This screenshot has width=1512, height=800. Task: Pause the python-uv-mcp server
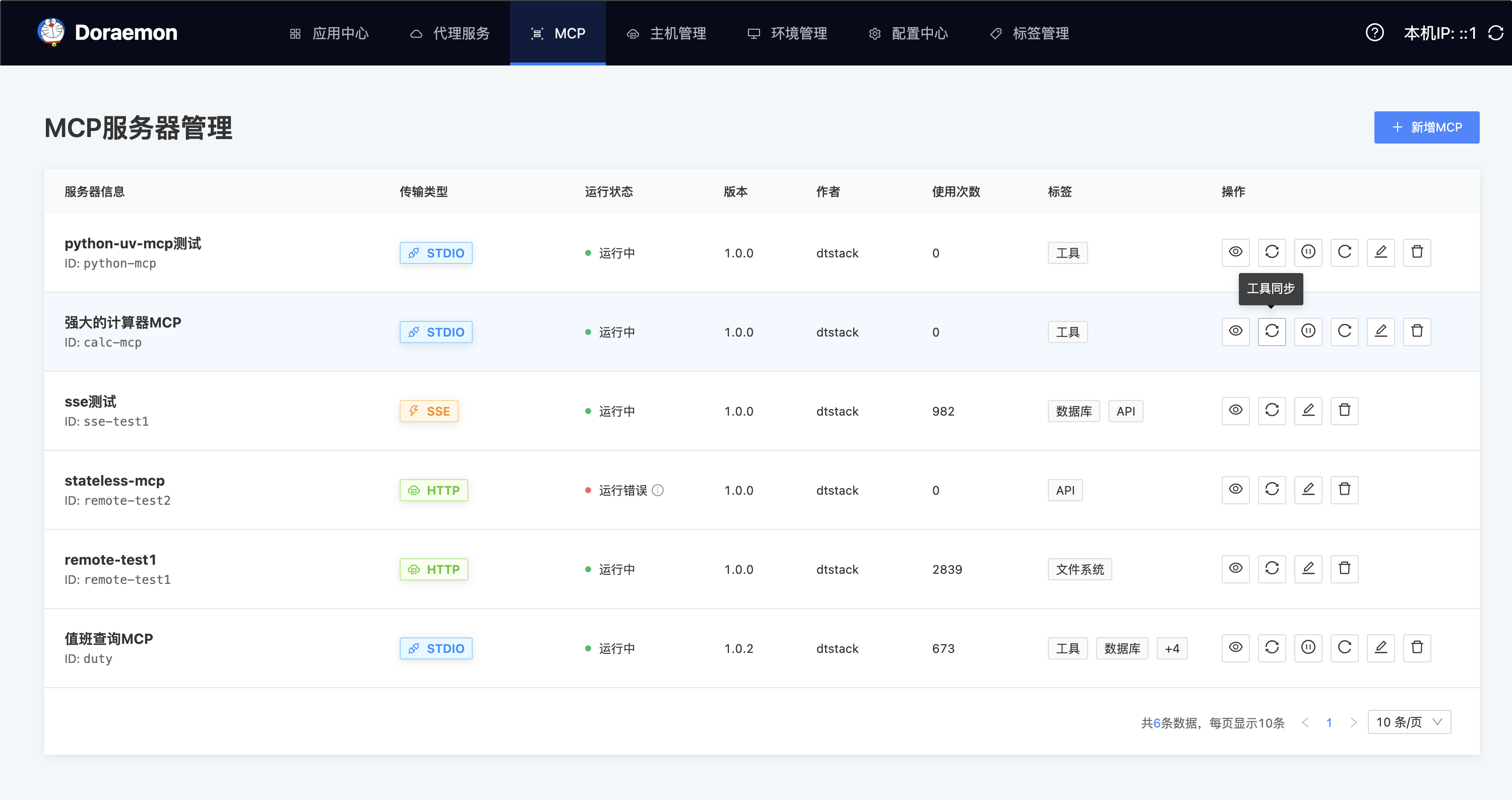[x=1308, y=252]
